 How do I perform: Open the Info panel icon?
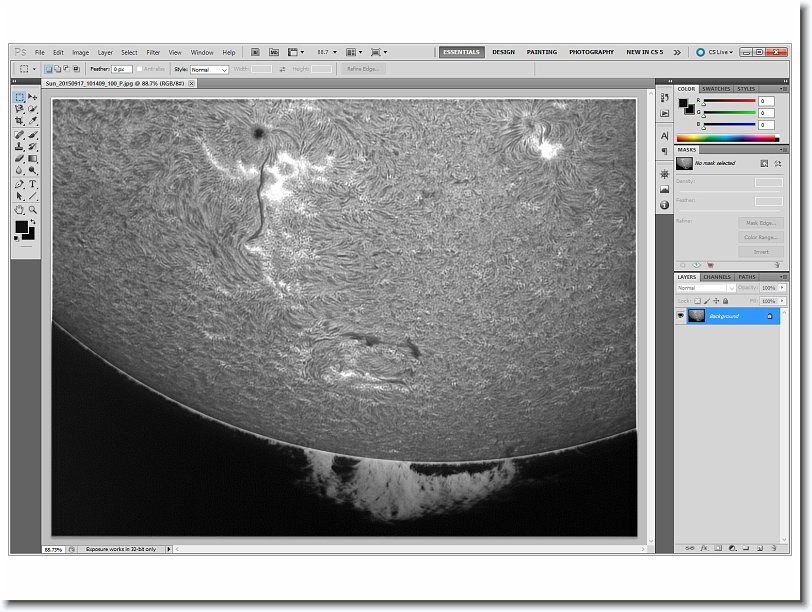click(664, 205)
